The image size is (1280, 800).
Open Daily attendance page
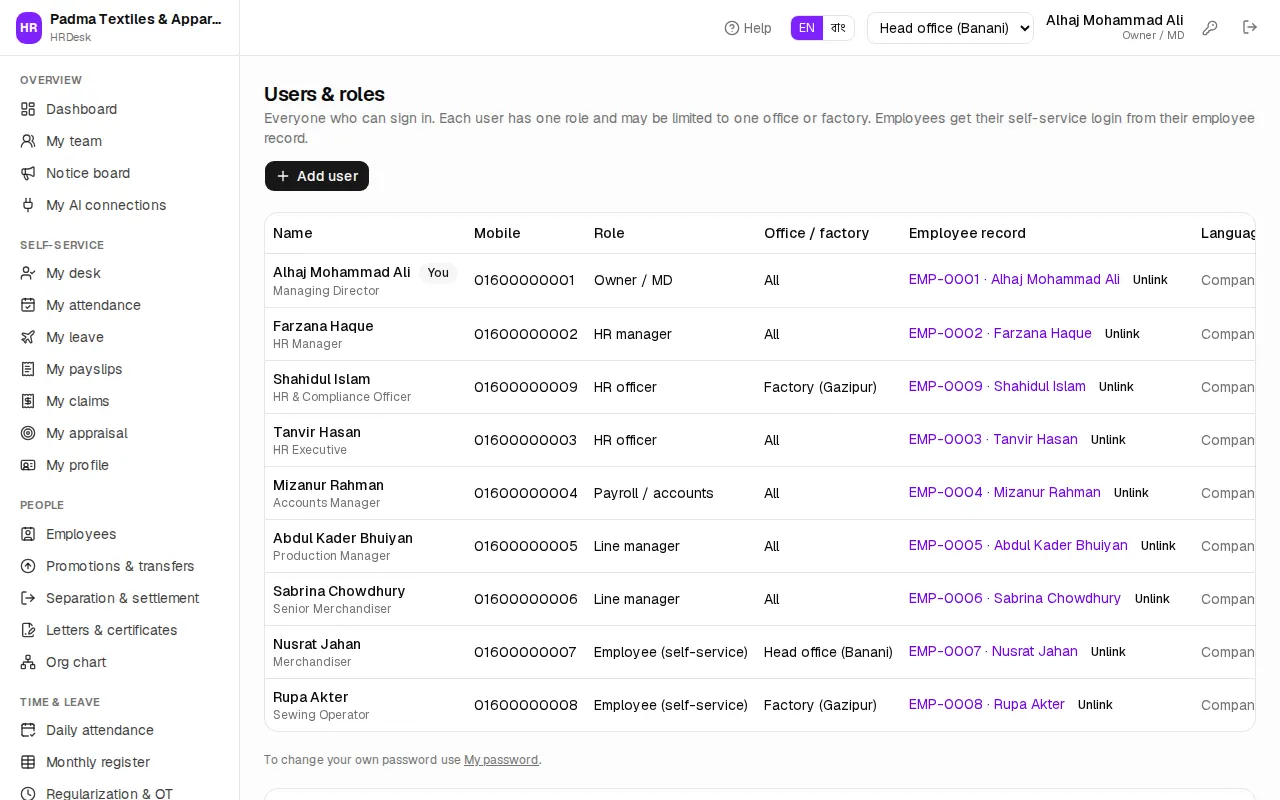click(x=120, y=730)
